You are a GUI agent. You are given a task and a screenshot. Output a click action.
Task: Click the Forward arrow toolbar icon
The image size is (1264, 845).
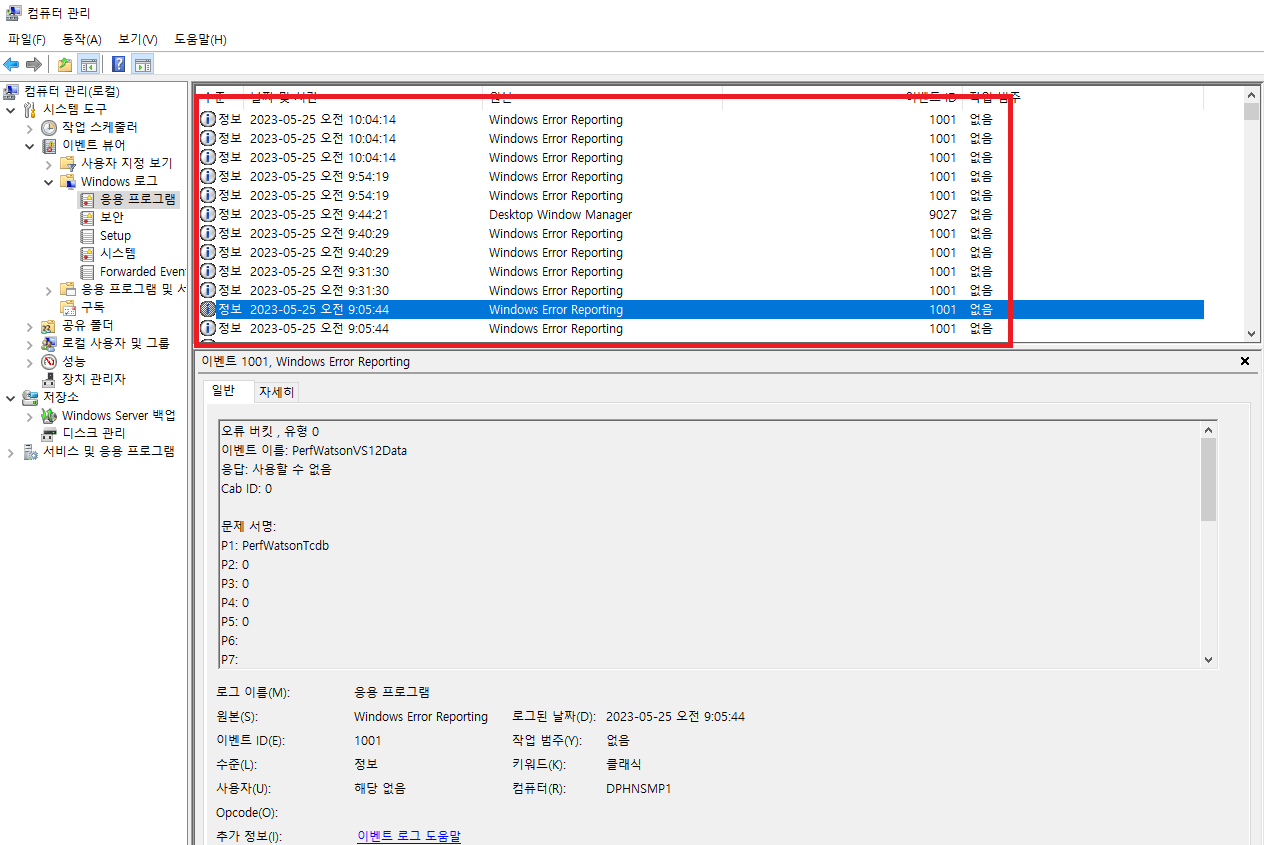click(34, 65)
